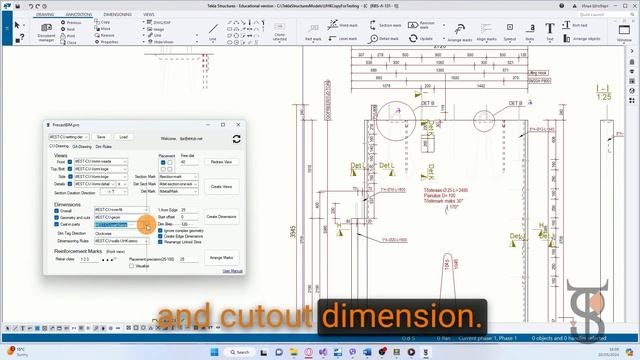Click Load in PrecastBIM dialog
This screenshot has width=640, height=360.
click(123, 137)
